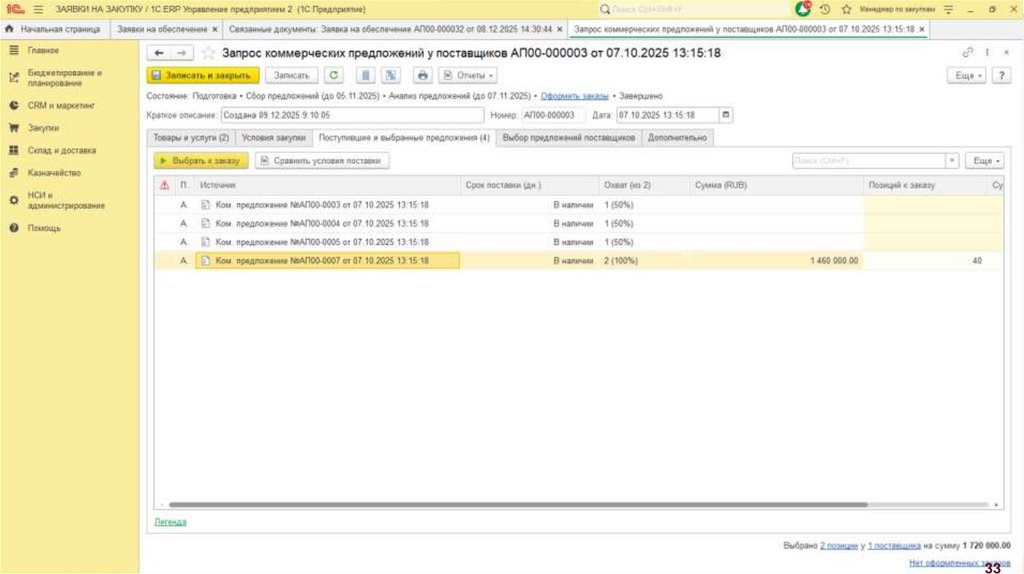
Task: Open the Легенда link
Action: click(170, 522)
